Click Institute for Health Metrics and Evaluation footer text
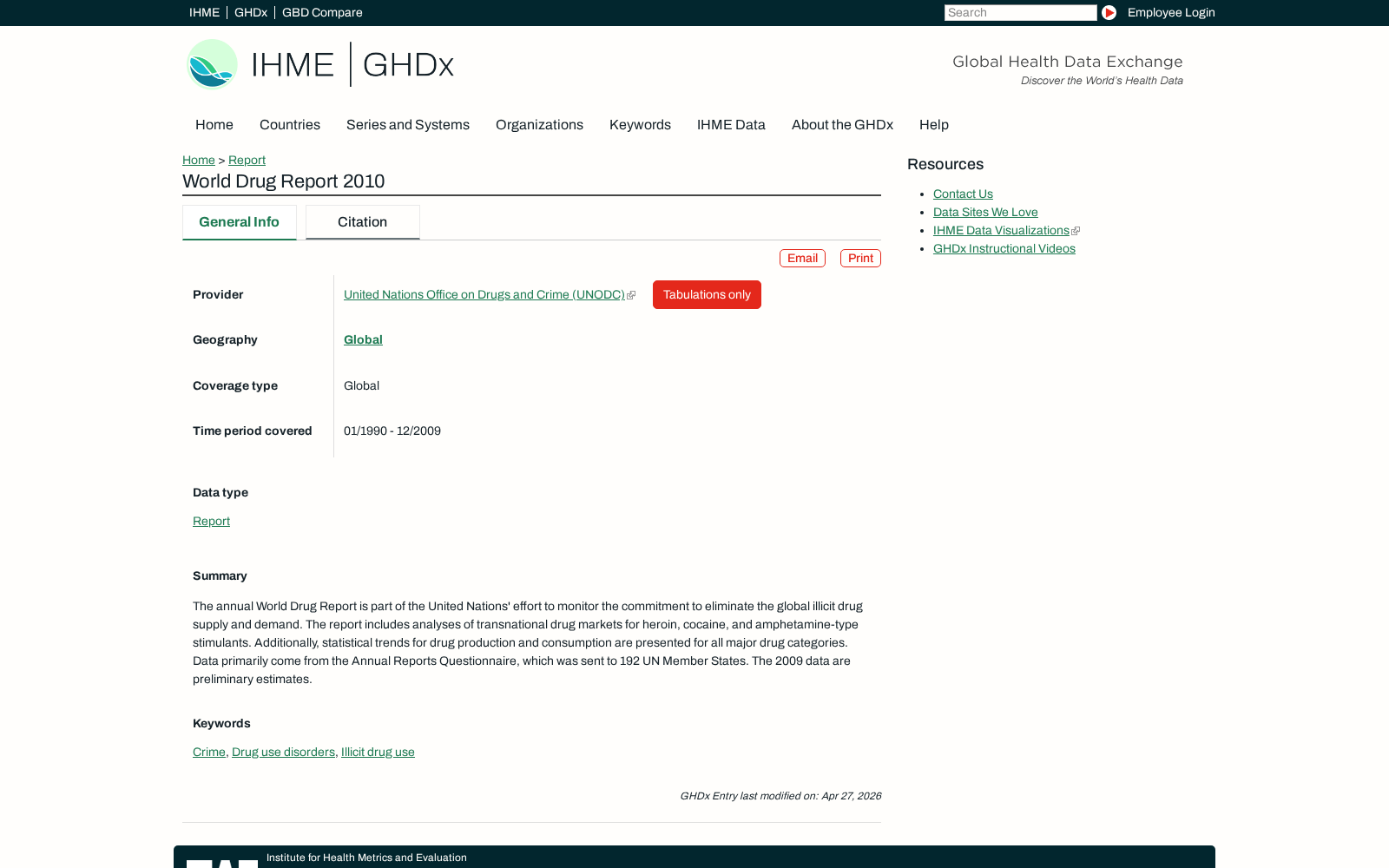 (366, 858)
